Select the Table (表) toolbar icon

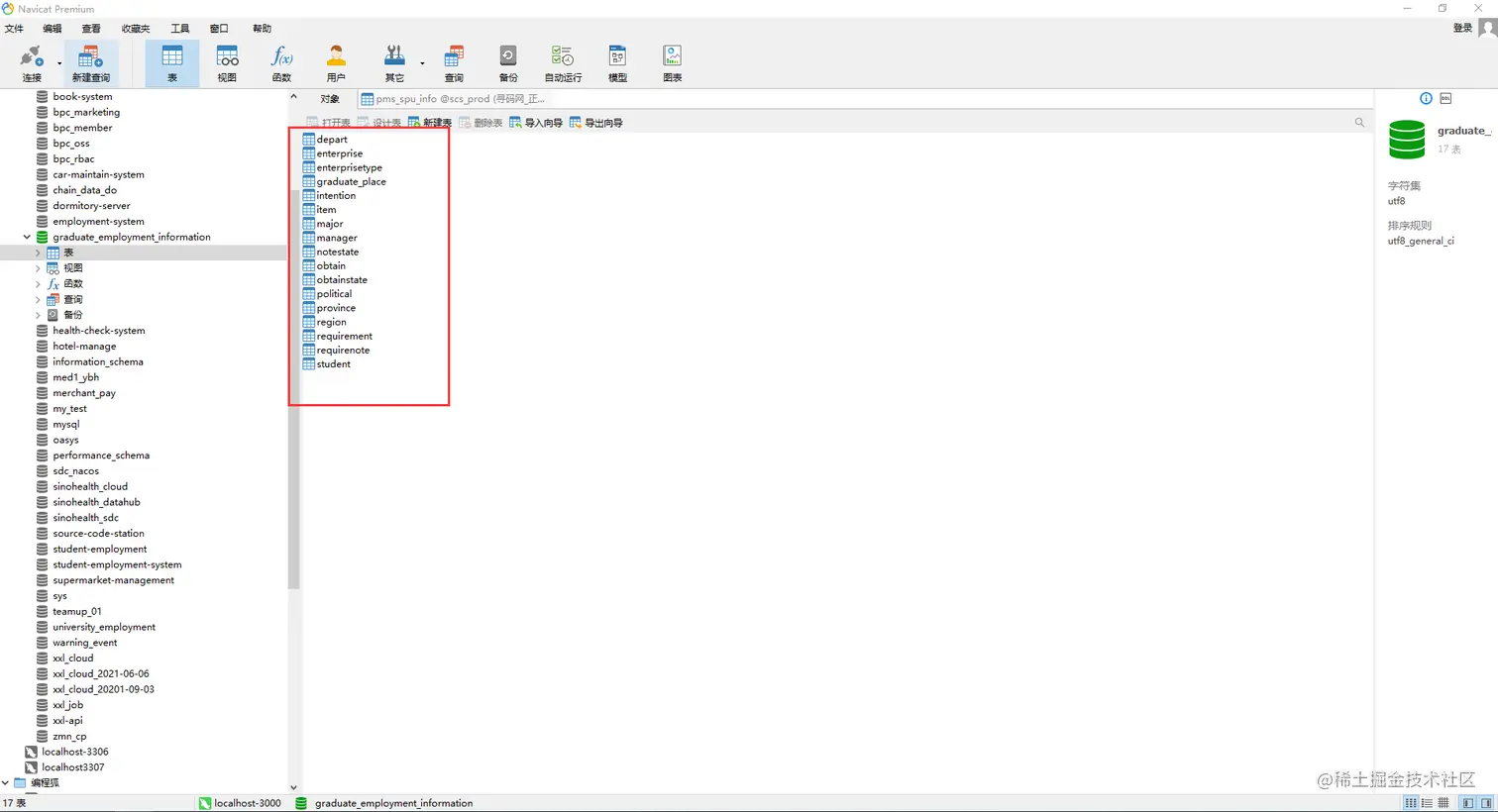click(x=172, y=62)
